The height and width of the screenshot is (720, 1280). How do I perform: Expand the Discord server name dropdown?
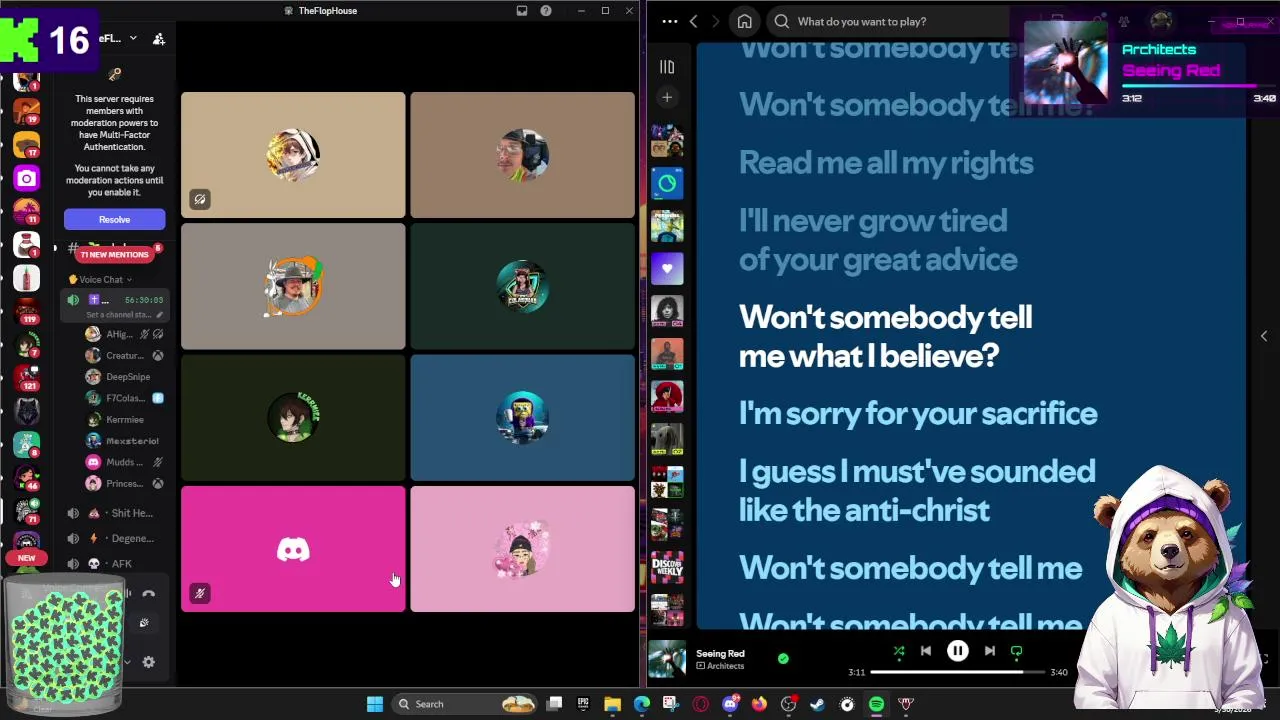pyautogui.click(x=134, y=39)
